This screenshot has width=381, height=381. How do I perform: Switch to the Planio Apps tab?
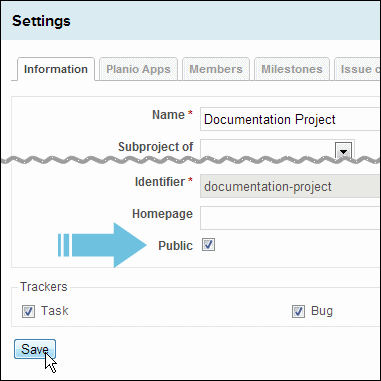coord(138,69)
